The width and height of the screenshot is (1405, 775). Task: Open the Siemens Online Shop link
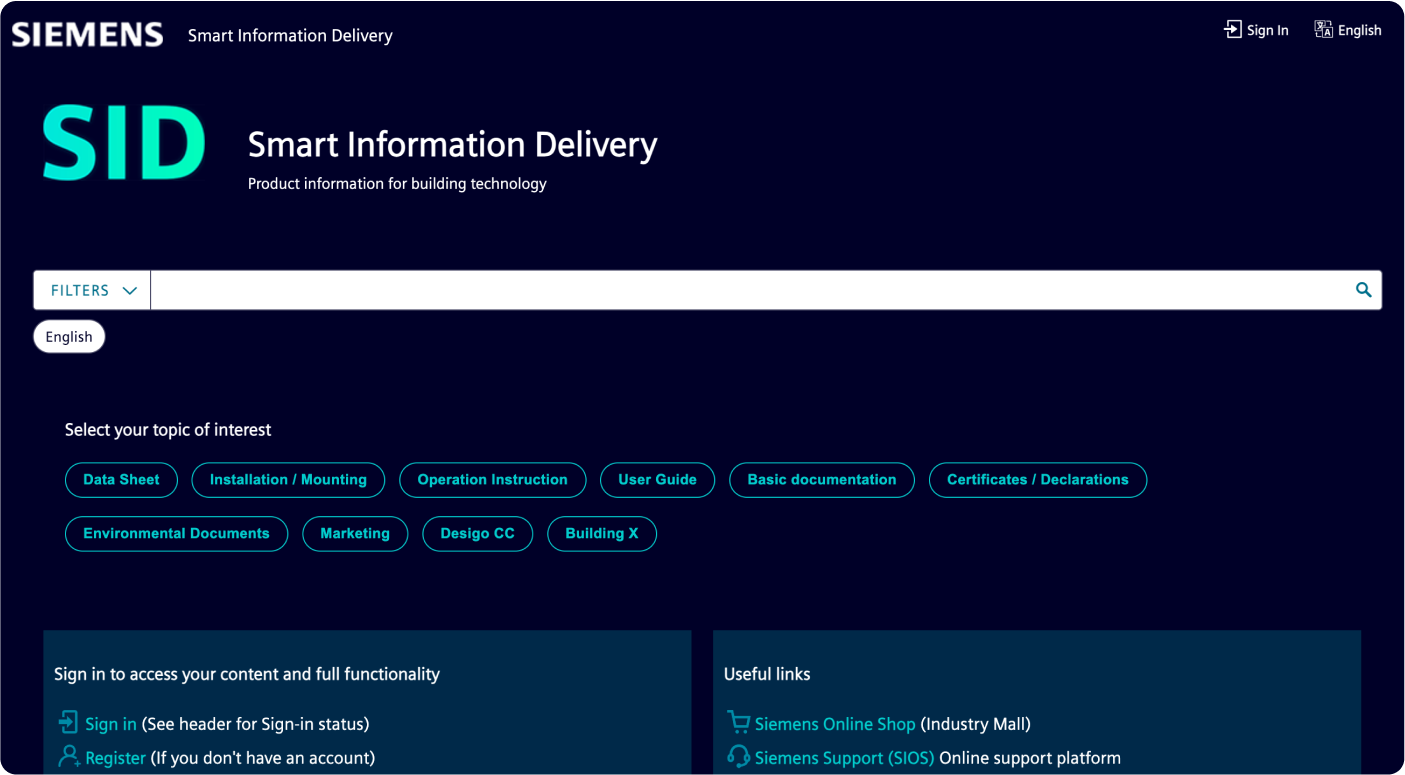pos(834,724)
